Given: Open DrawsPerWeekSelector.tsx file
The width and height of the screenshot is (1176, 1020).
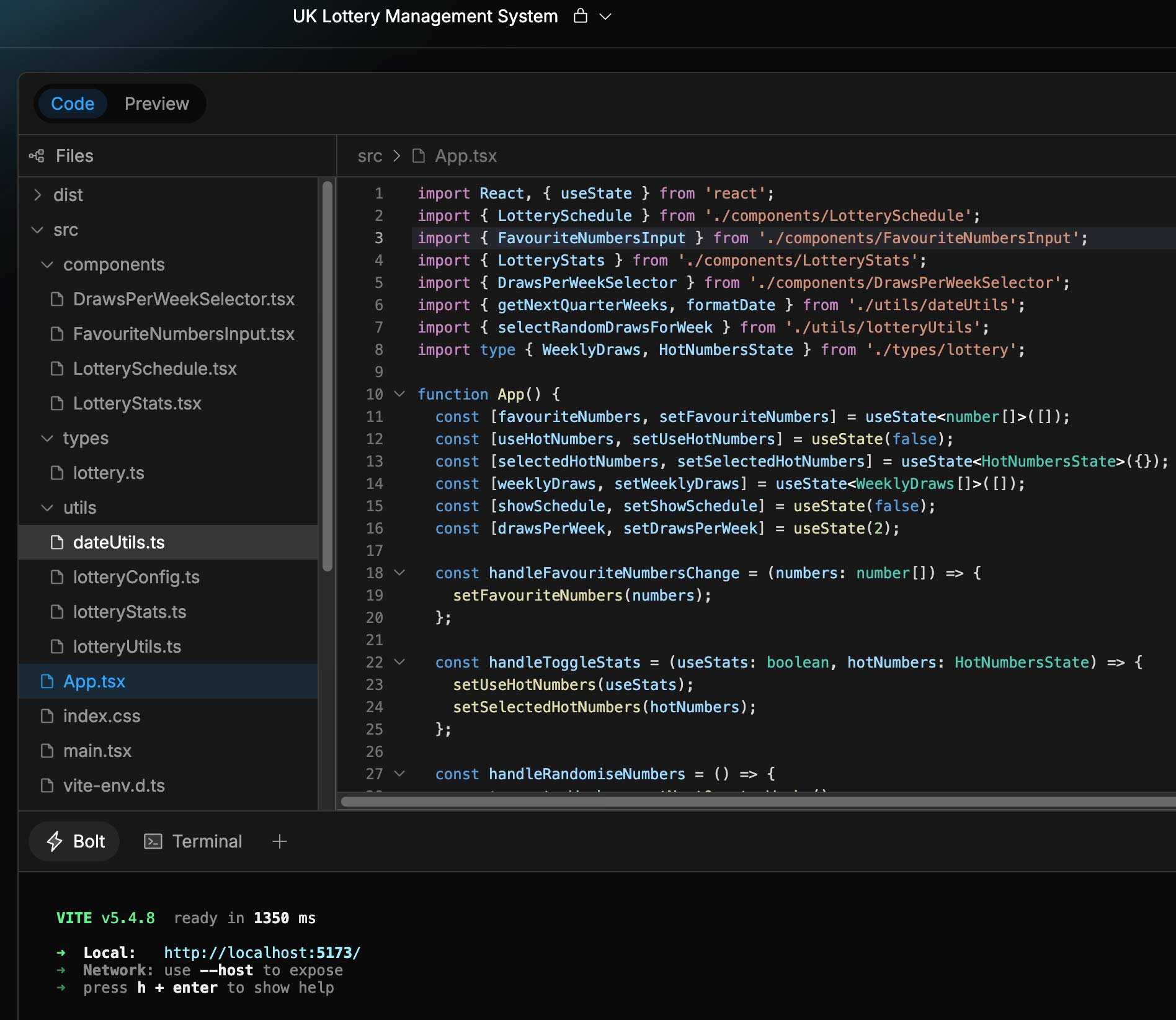Looking at the screenshot, I should 168,299.
